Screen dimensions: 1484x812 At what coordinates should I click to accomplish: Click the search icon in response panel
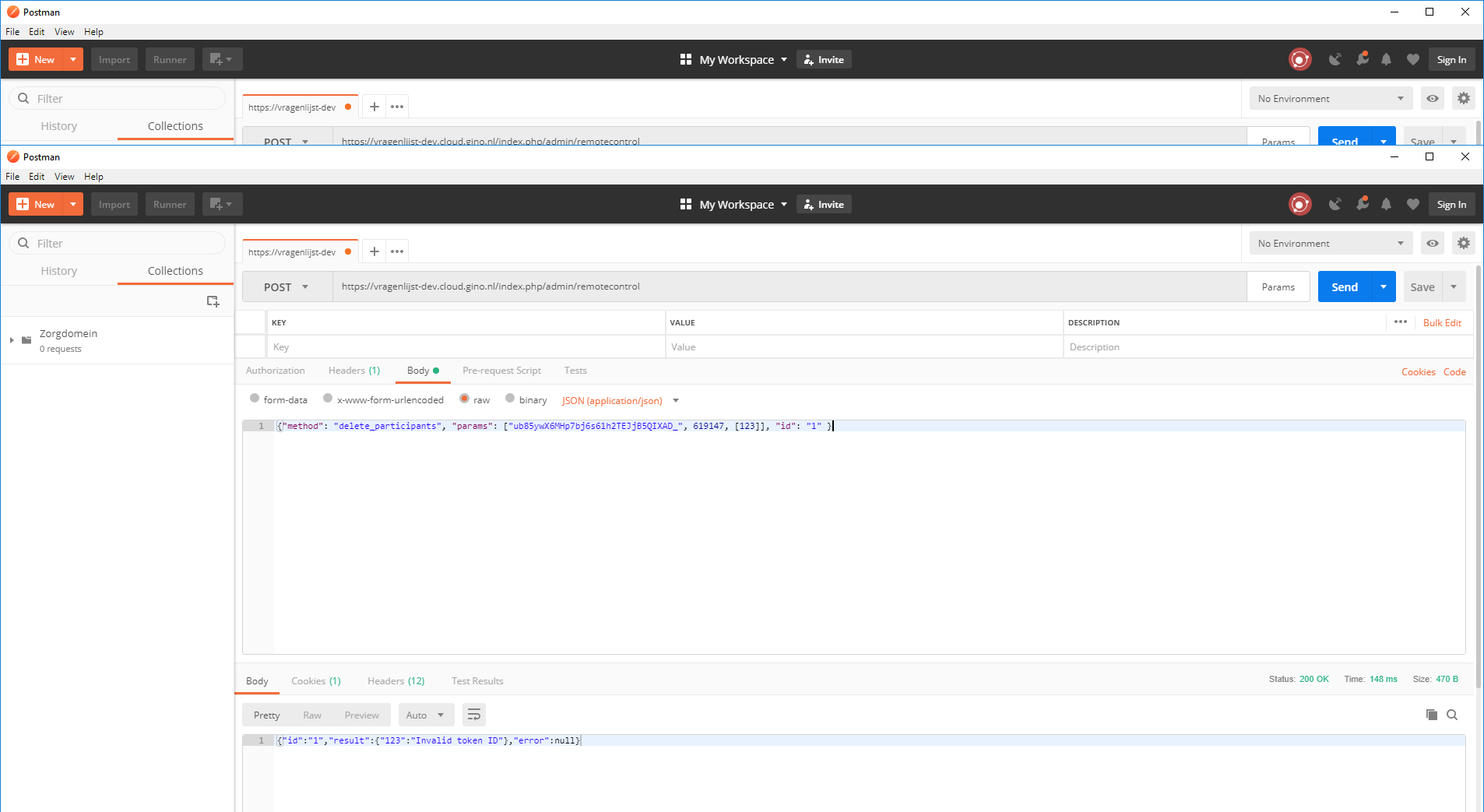pyautogui.click(x=1452, y=715)
